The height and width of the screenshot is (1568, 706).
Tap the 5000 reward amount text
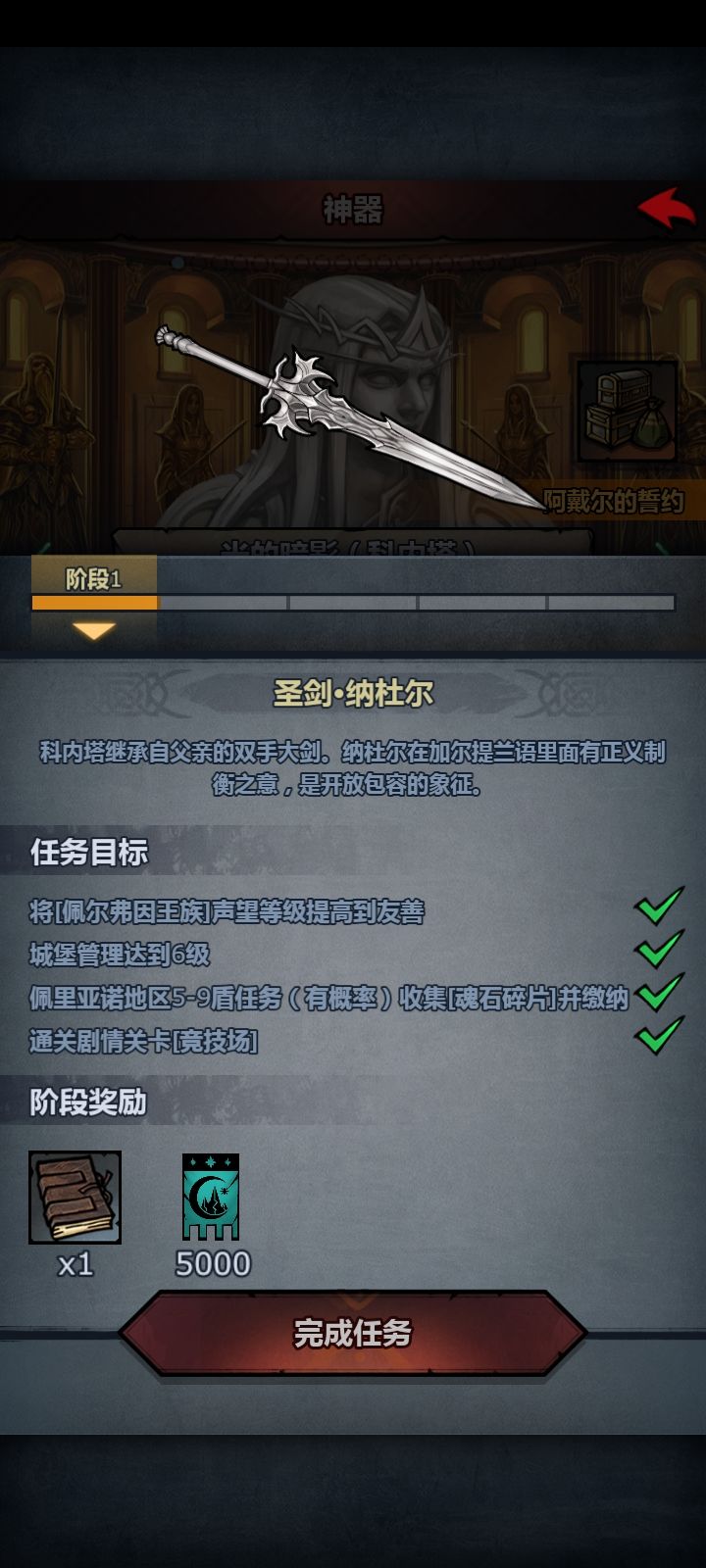click(213, 1264)
